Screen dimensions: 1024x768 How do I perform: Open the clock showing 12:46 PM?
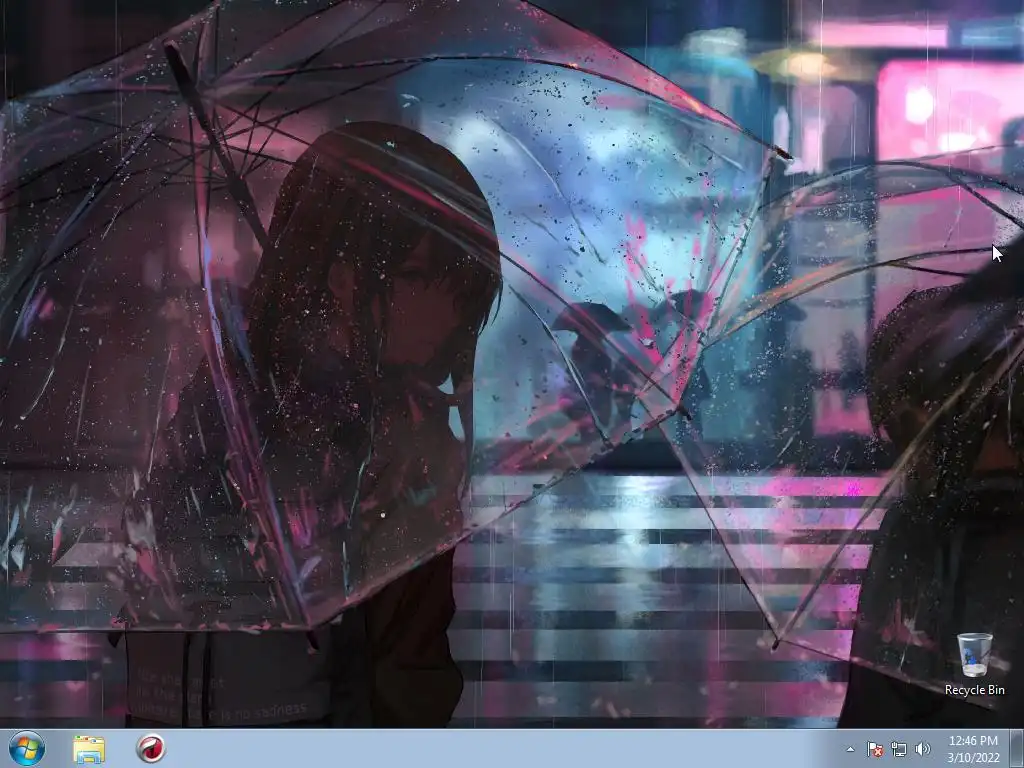pyautogui.click(x=973, y=749)
